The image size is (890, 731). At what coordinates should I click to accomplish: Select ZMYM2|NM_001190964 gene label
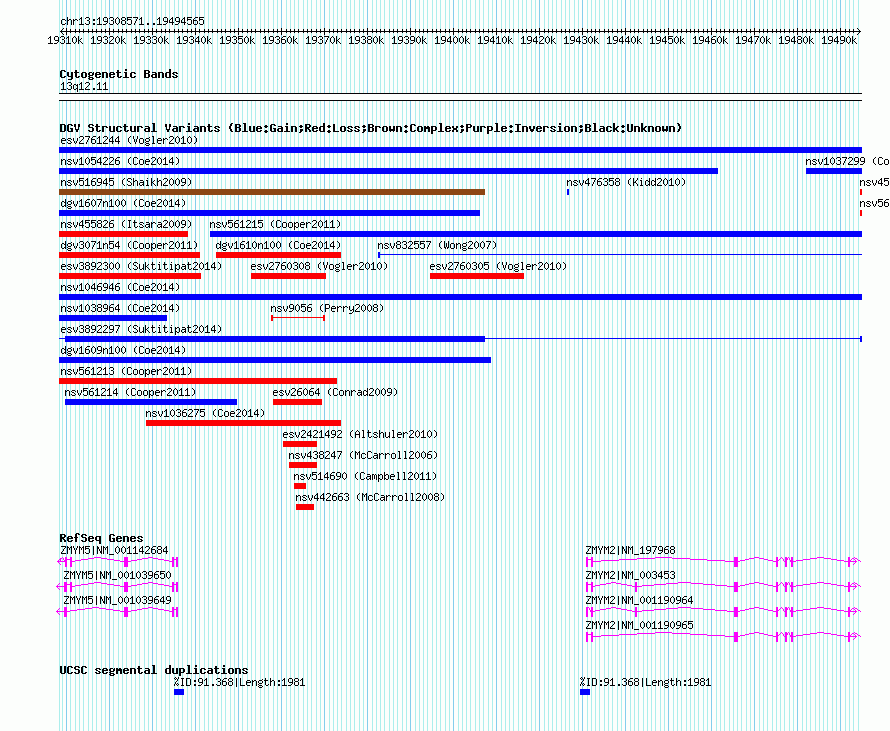coord(639,600)
